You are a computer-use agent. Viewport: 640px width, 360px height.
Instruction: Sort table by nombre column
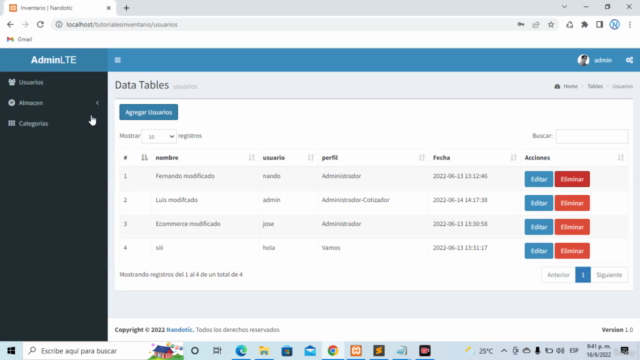pos(205,158)
